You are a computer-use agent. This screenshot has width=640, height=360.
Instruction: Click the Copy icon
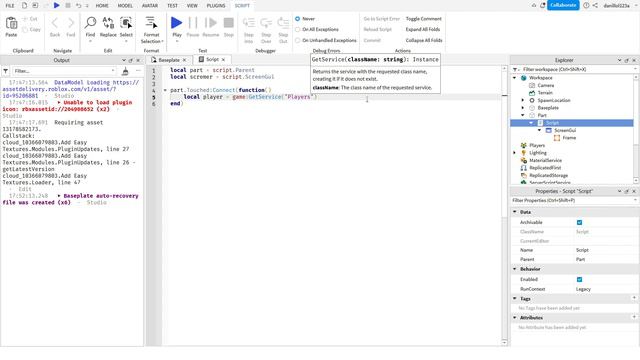click(25, 29)
